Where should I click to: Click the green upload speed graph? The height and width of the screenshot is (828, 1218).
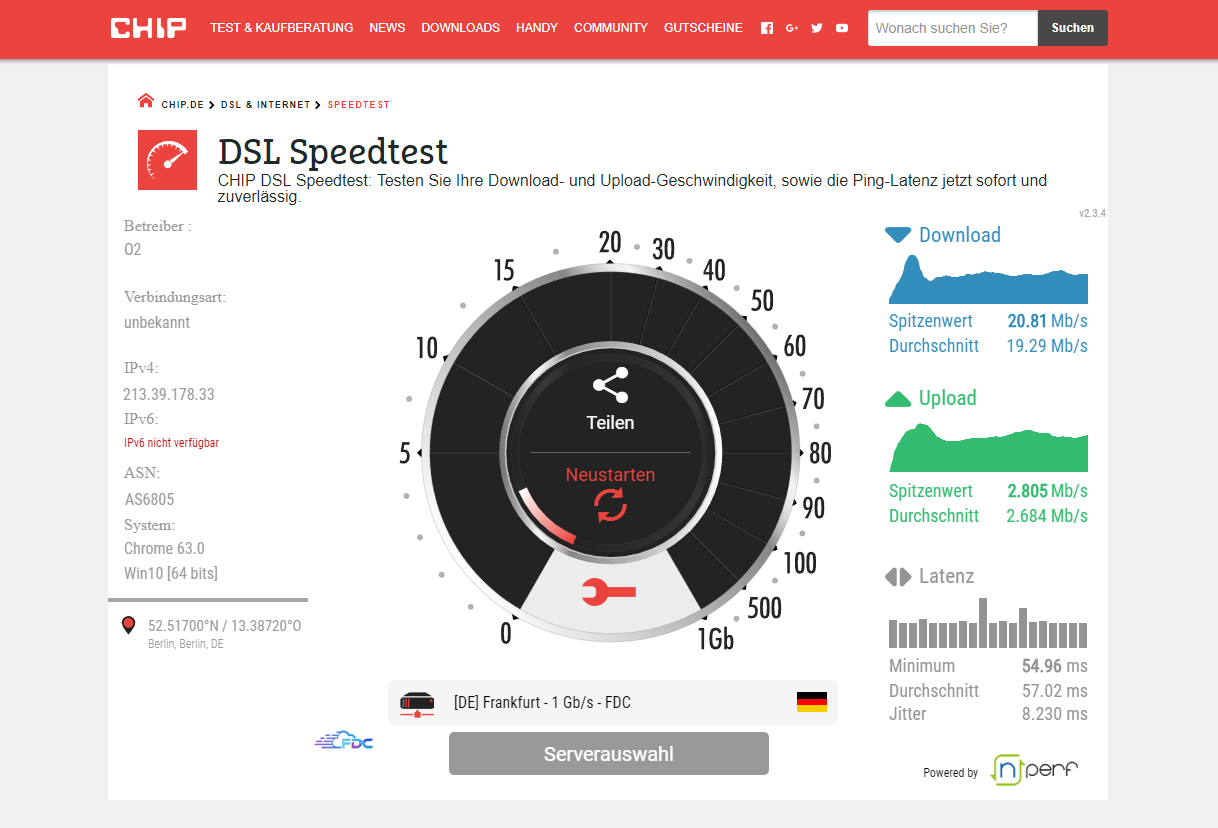pos(988,447)
